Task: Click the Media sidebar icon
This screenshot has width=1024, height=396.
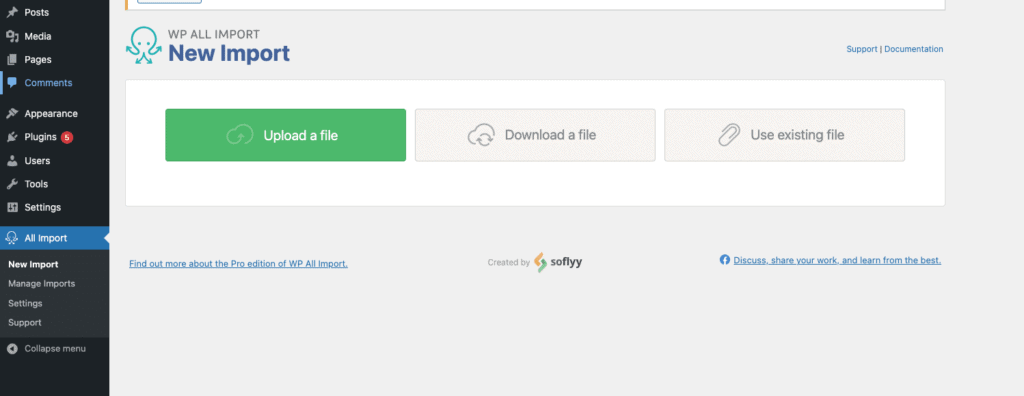Action: pos(12,36)
